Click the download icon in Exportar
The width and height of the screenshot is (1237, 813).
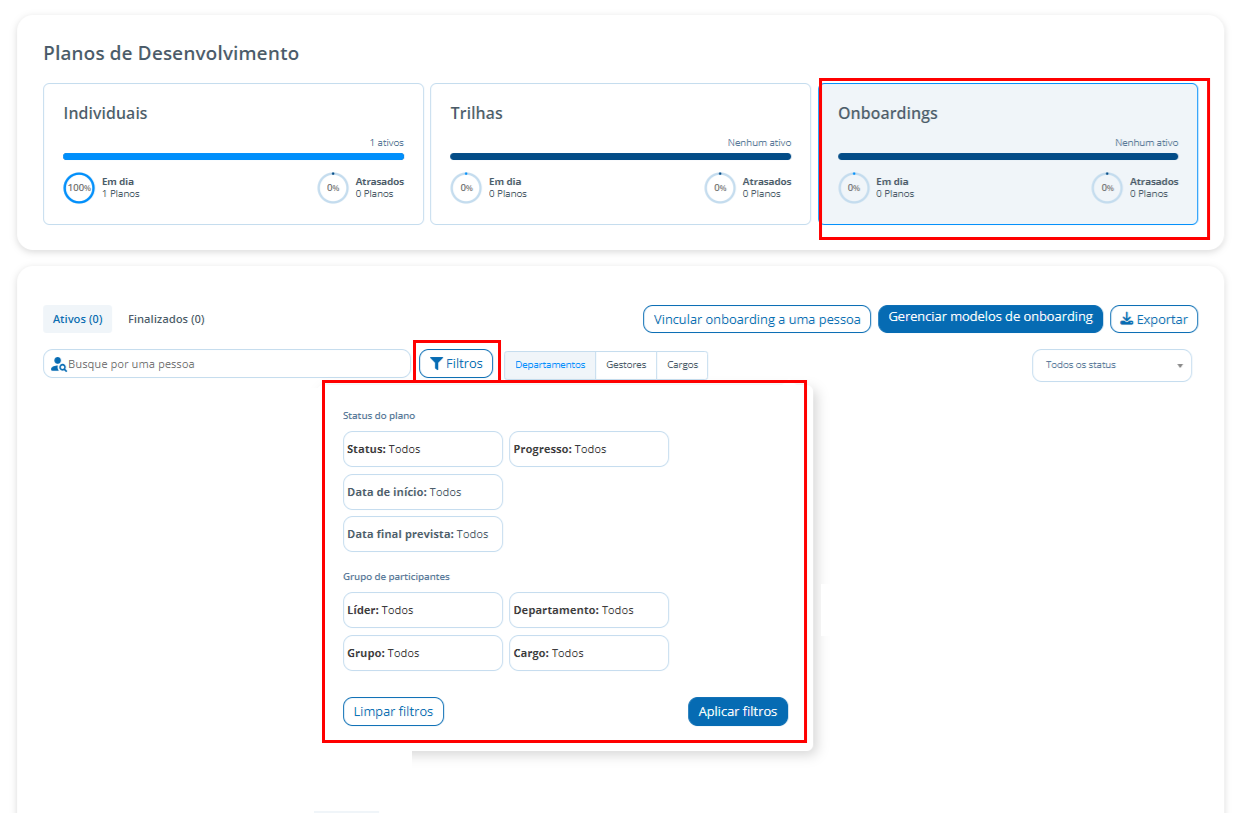[1127, 319]
